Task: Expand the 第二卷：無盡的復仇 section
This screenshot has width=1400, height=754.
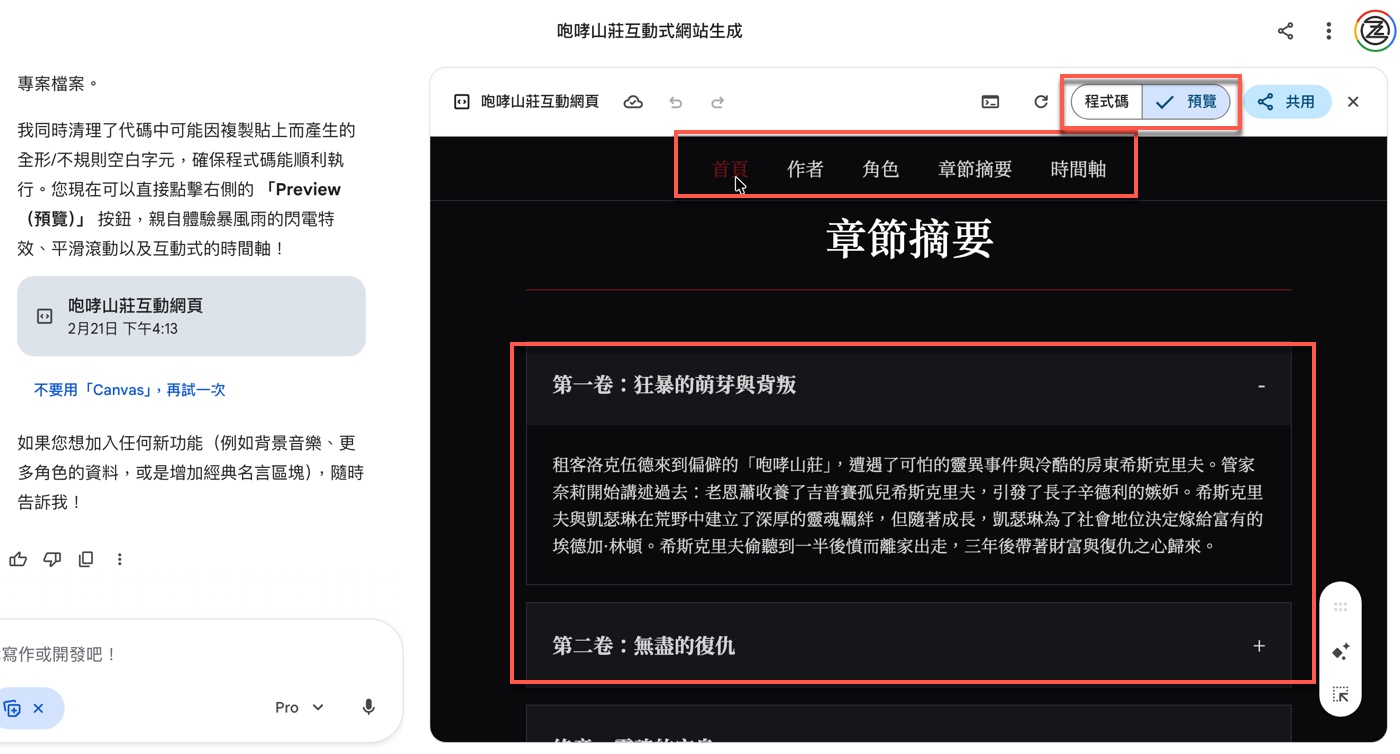Action: (1259, 646)
